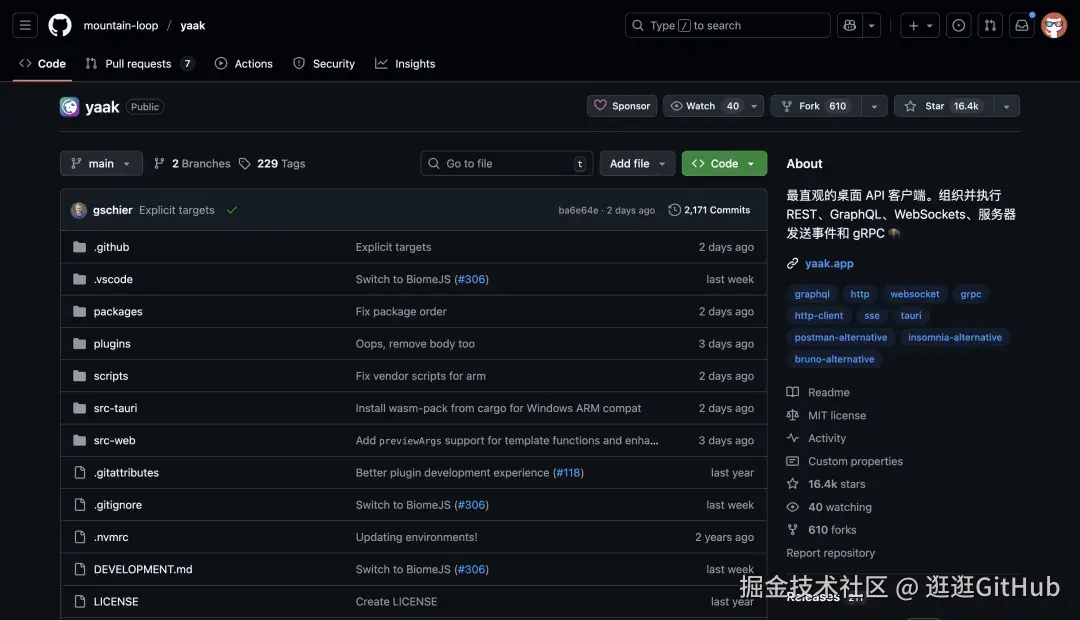Open the packages folder
This screenshot has height=620, width=1080.
pos(118,311)
